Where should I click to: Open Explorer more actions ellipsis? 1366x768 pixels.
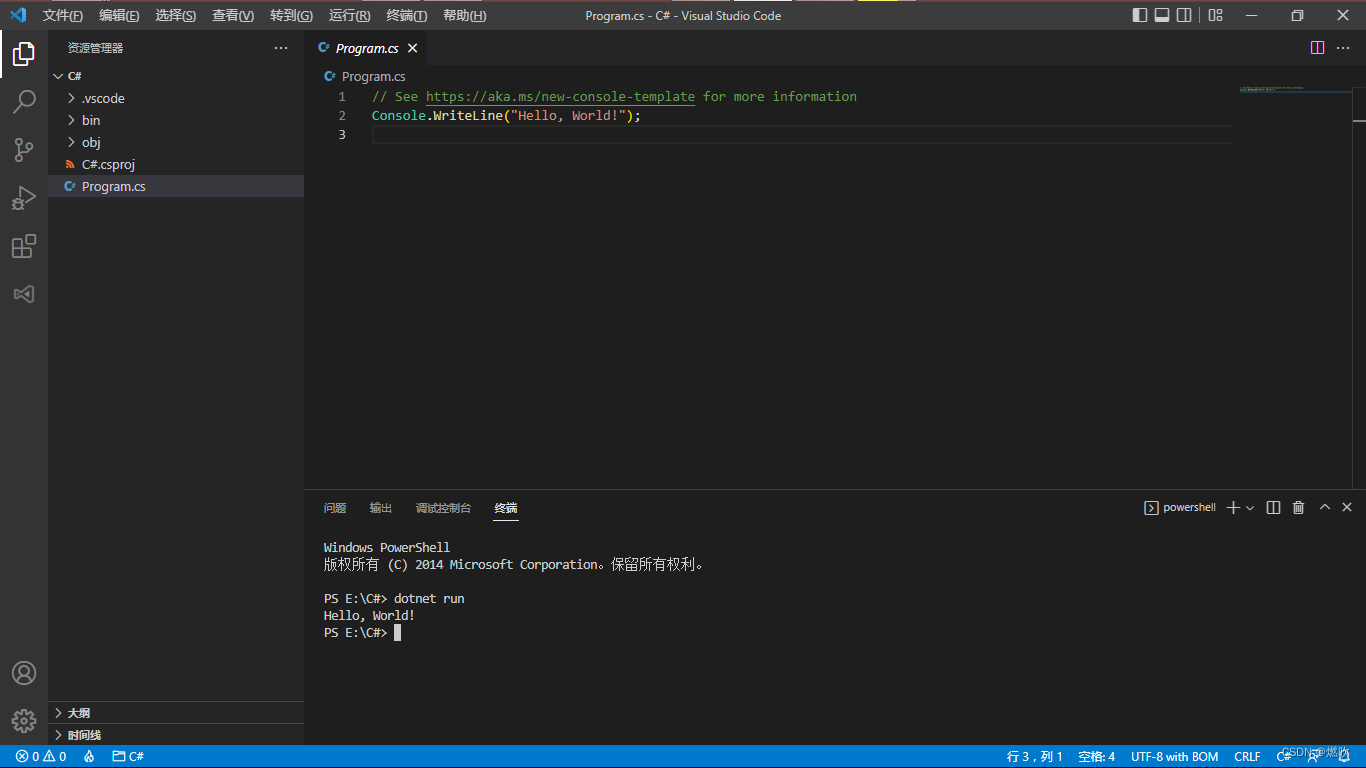click(x=281, y=48)
